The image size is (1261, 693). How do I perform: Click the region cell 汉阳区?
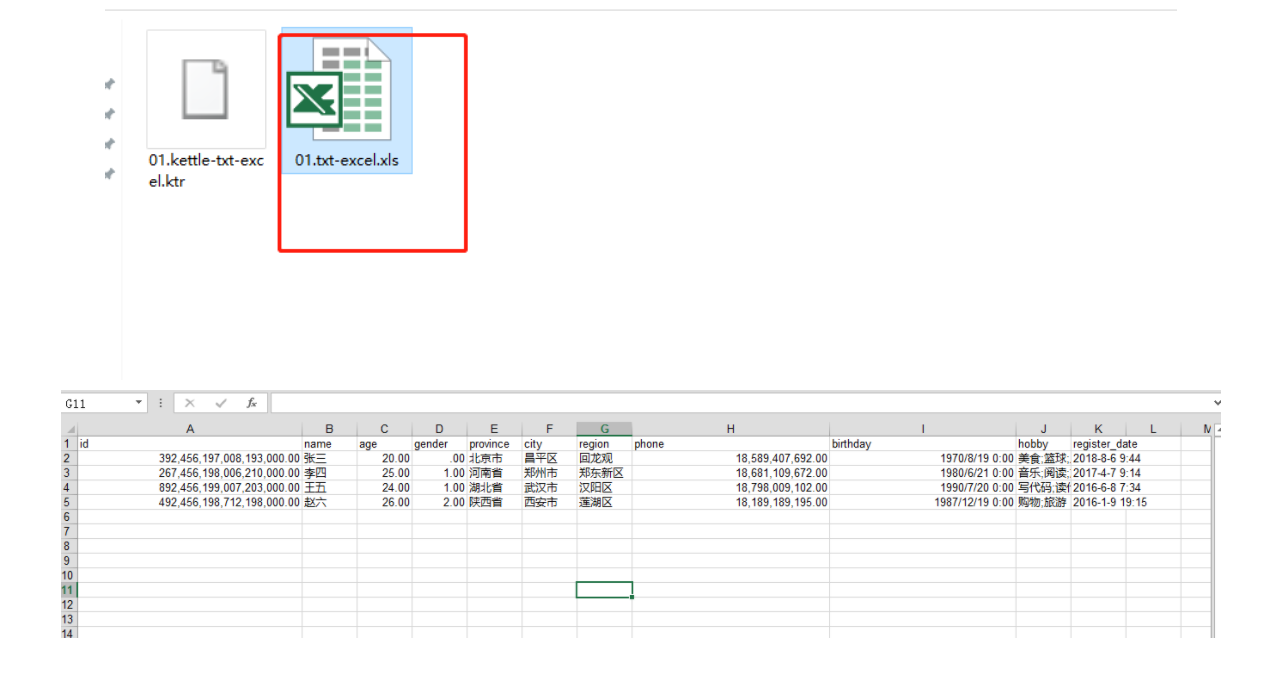pyautogui.click(x=604, y=488)
